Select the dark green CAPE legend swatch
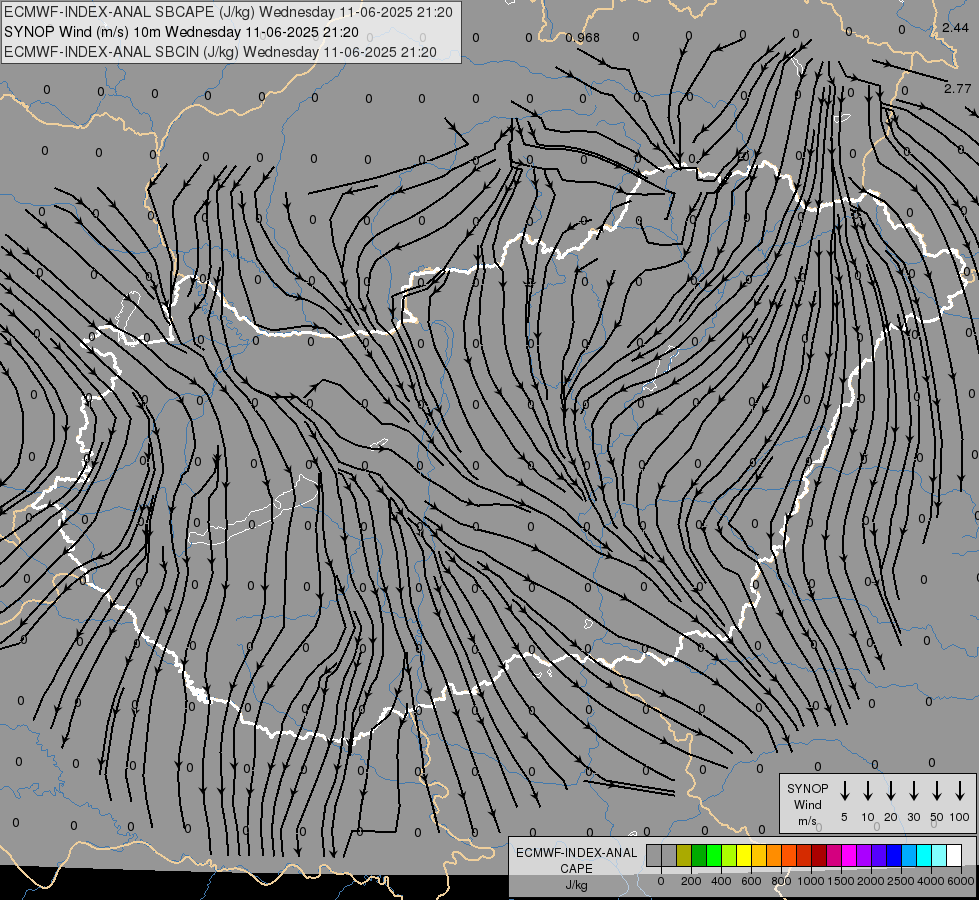Screen dimensions: 979x900 (x=699, y=855)
